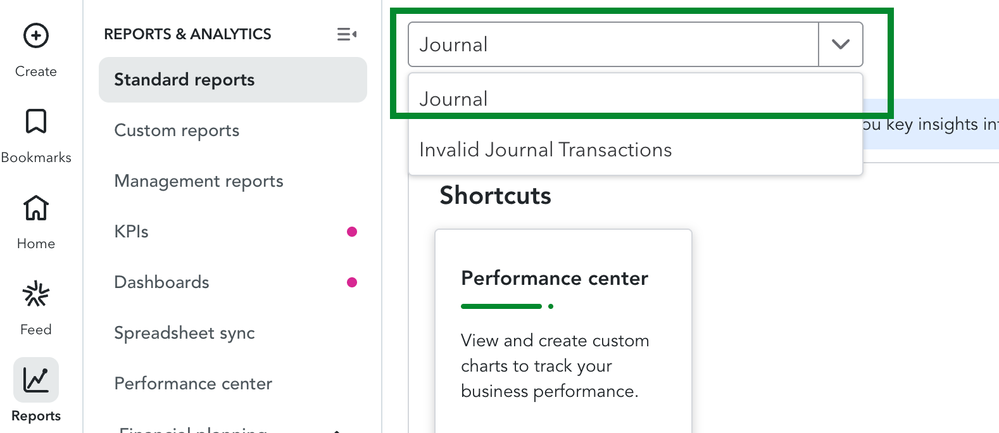Click the Performance center shortcut card
Viewport: 999px width, 433px height.
coord(563,331)
